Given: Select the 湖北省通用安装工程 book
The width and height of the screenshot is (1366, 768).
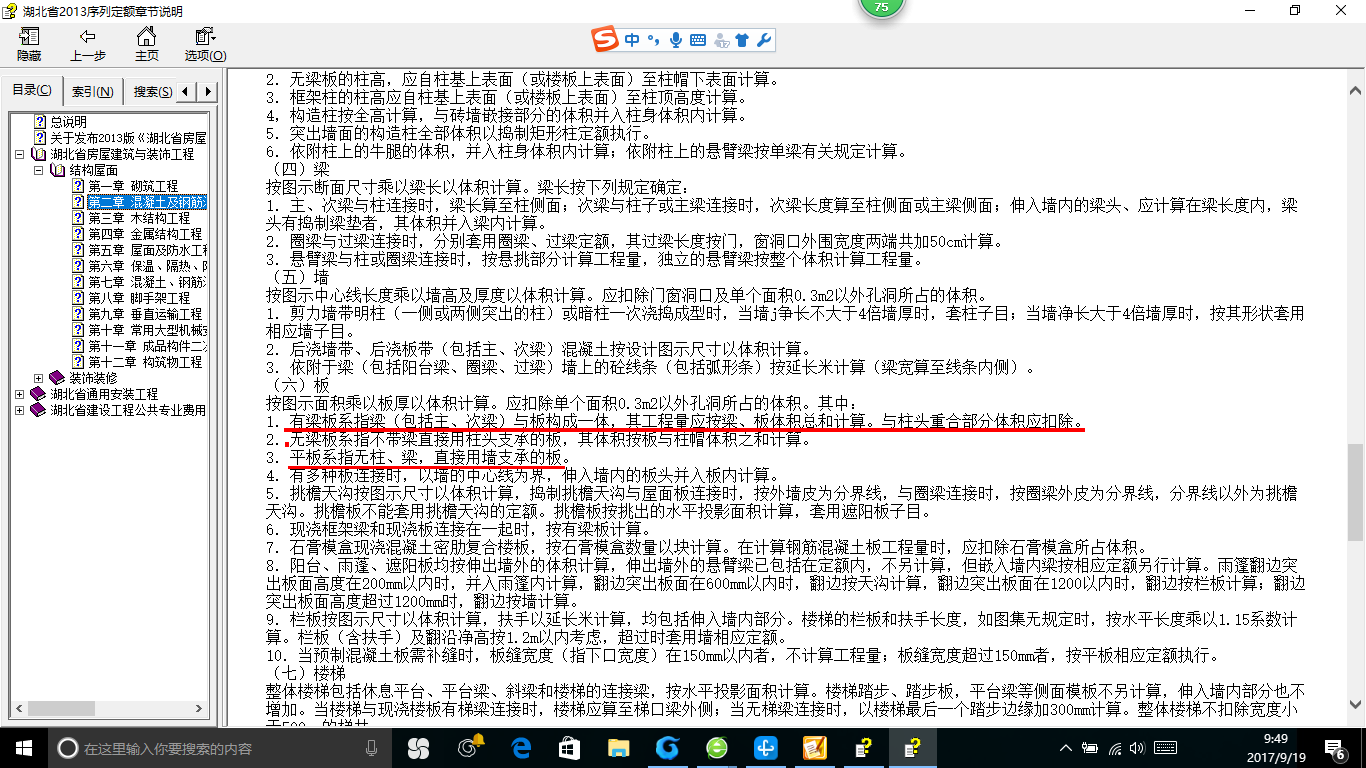Looking at the screenshot, I should tap(104, 394).
